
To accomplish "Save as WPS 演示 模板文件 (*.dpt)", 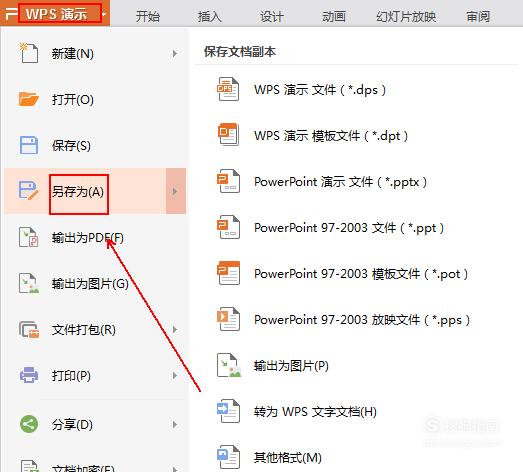I will click(331, 136).
